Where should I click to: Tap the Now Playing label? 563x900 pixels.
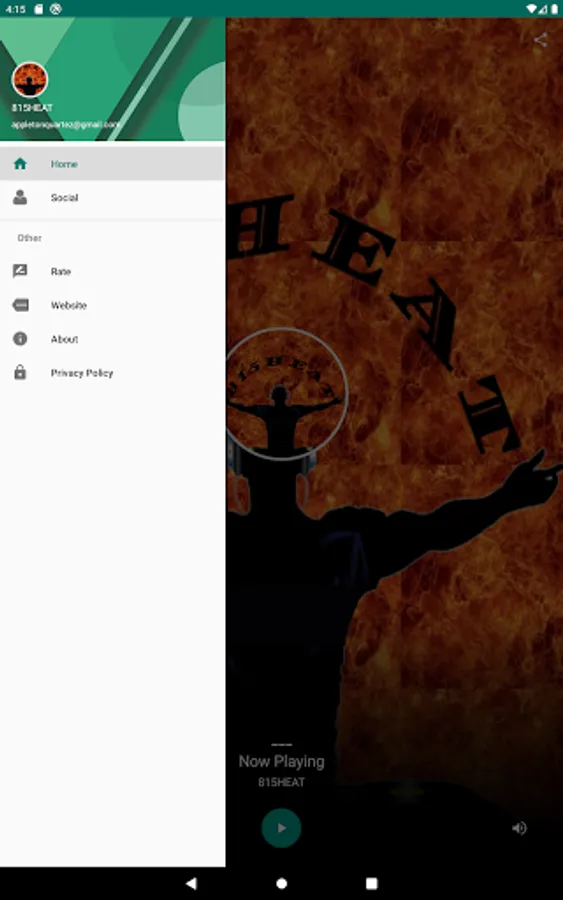pyautogui.click(x=281, y=762)
